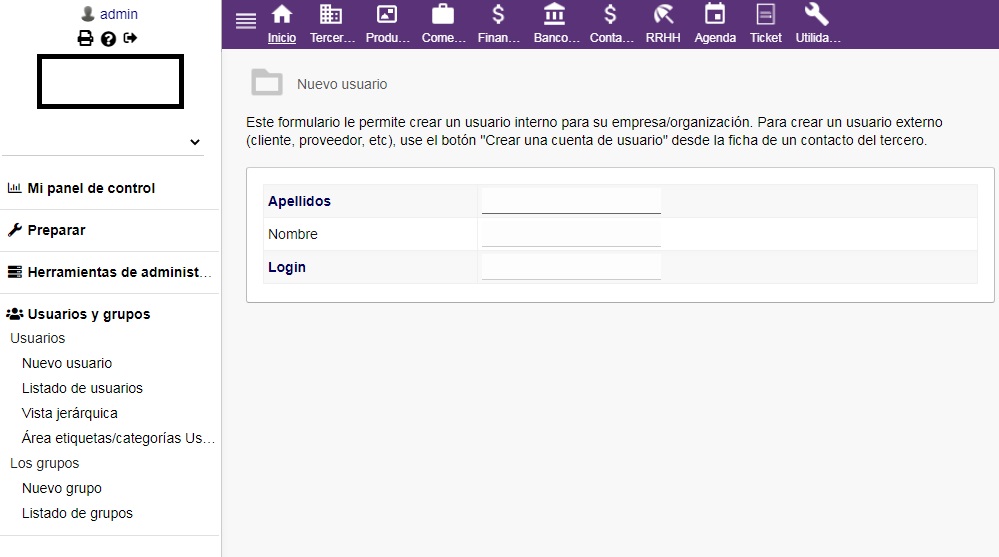
Task: Open Nuevo usuario in the sidebar
Action: [x=67, y=363]
